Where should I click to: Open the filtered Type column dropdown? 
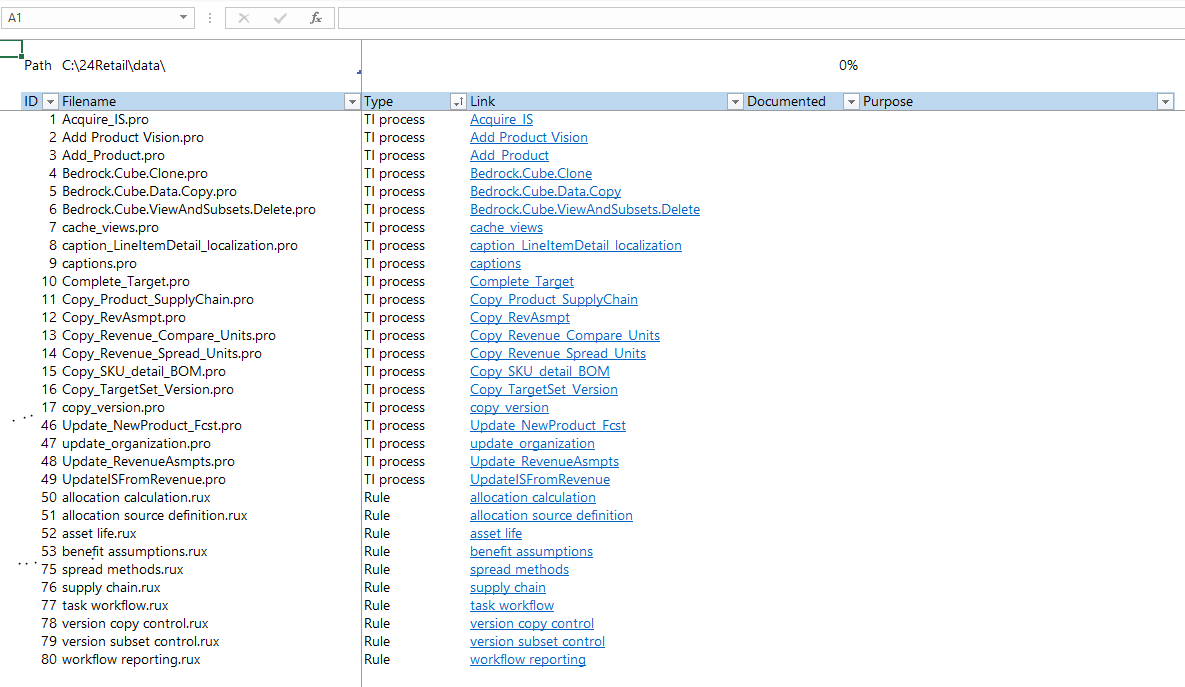click(458, 101)
